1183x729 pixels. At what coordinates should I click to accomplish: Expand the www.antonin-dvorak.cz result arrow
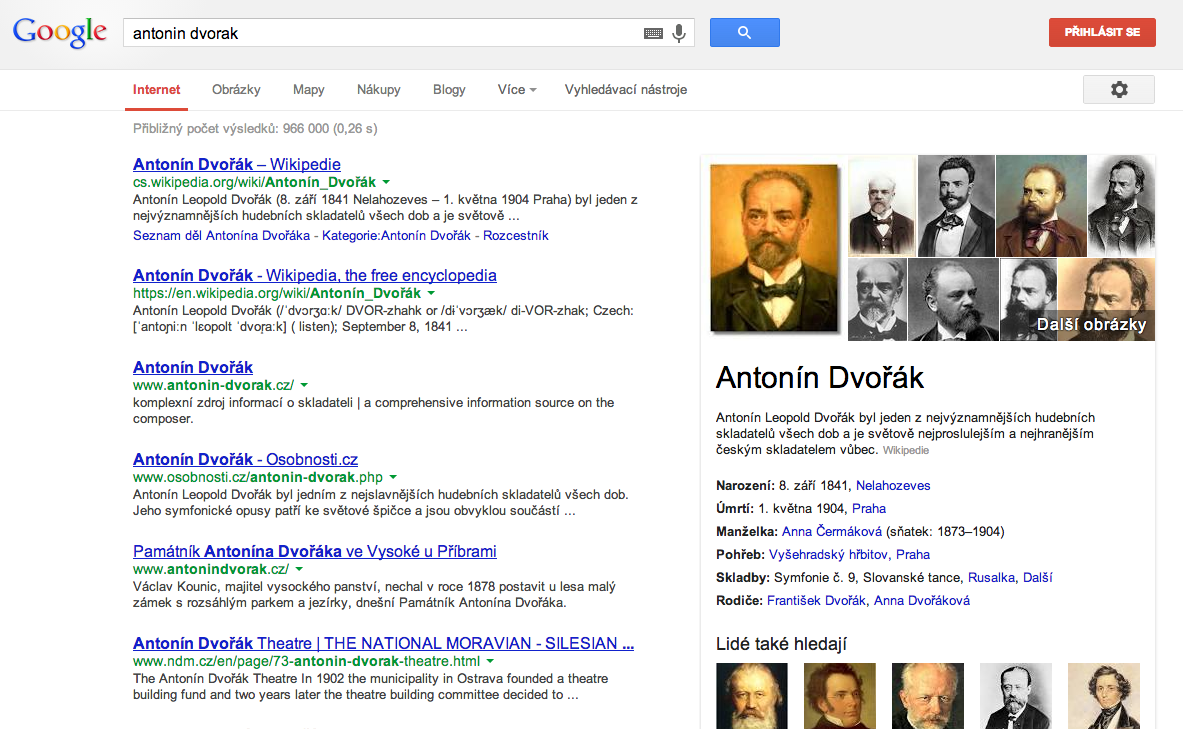[x=304, y=386]
